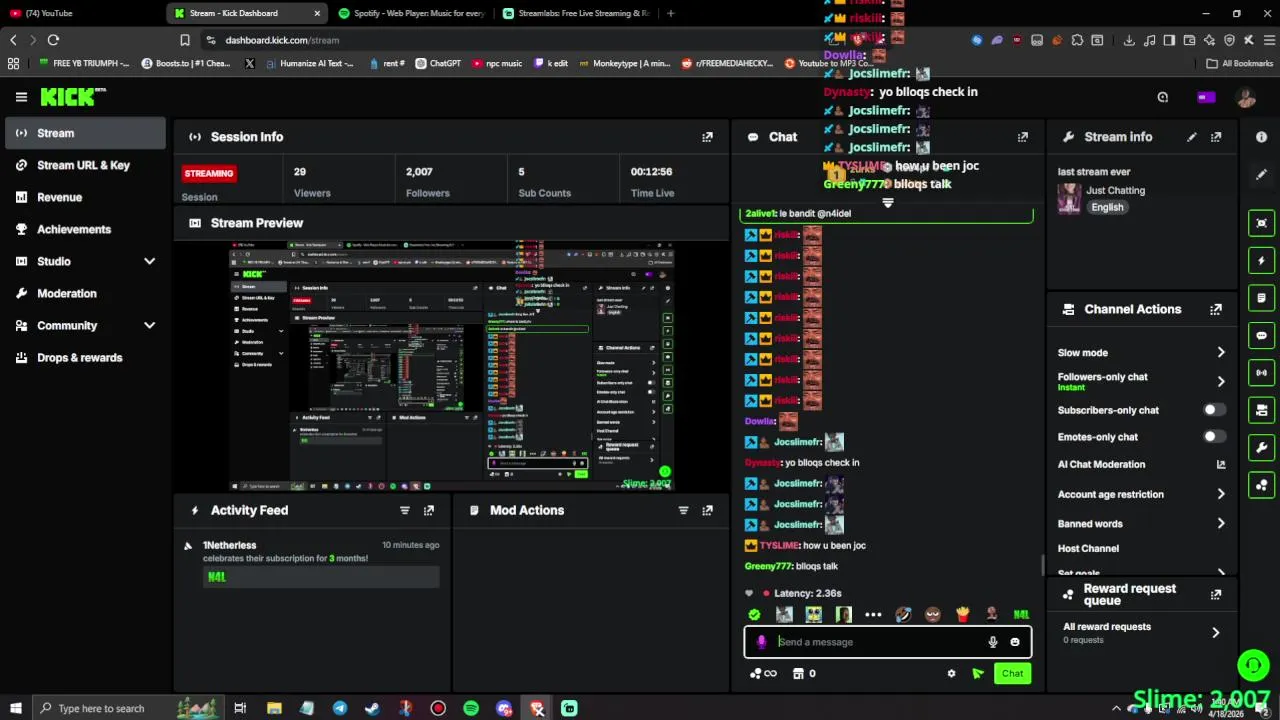Image resolution: width=1280 pixels, height=720 pixels.
Task: Click the green paper plane icon beside Chat
Action: coord(977,674)
